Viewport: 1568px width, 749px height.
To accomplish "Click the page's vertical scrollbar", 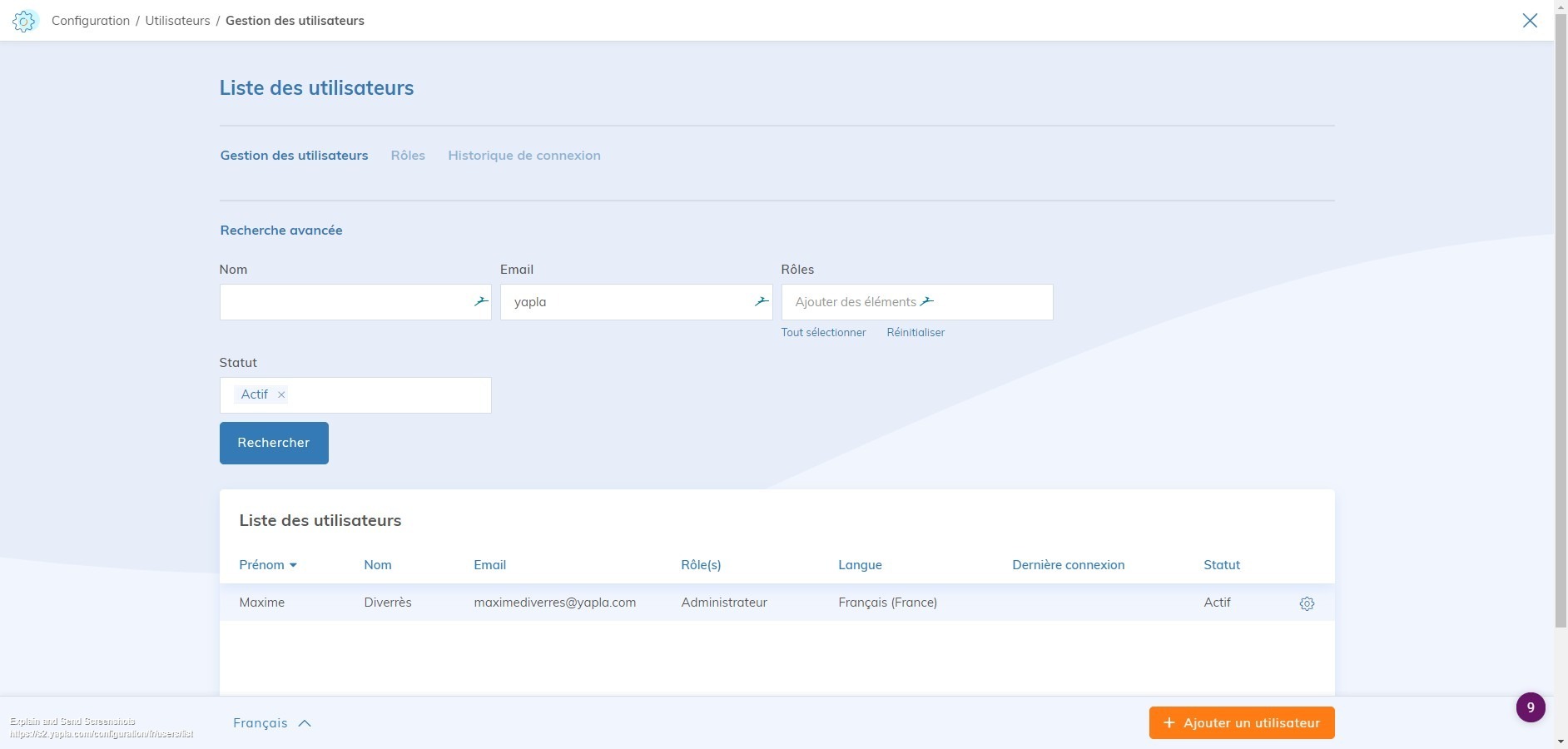I will tap(1561, 333).
